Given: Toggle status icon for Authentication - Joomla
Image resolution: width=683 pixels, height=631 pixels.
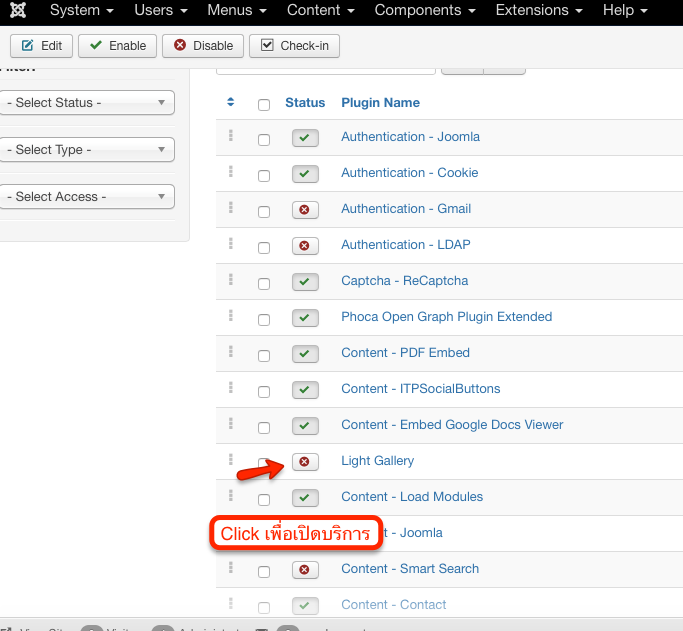Looking at the screenshot, I should [305, 138].
